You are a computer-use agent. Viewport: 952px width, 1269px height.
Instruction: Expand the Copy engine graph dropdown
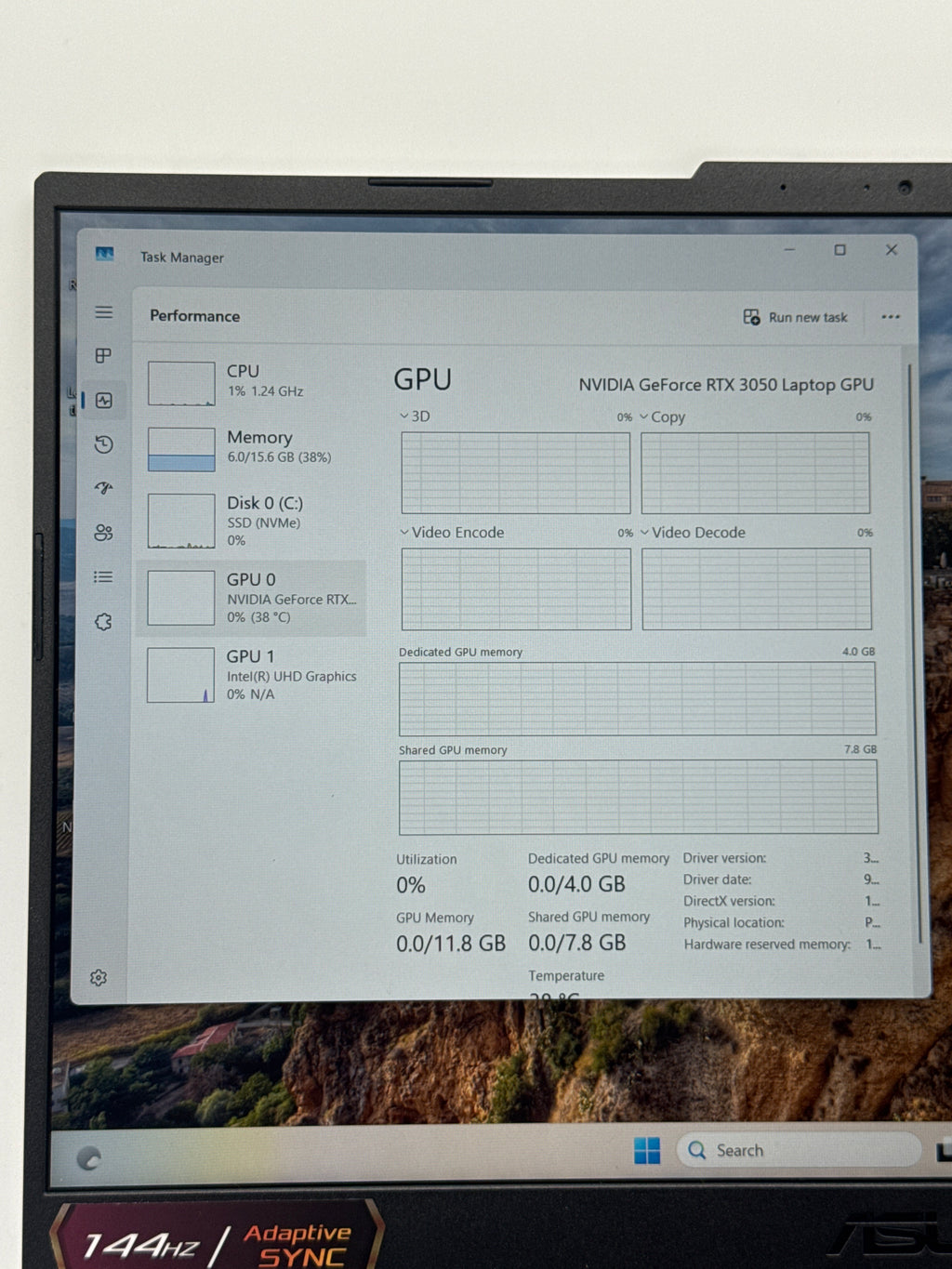click(662, 416)
